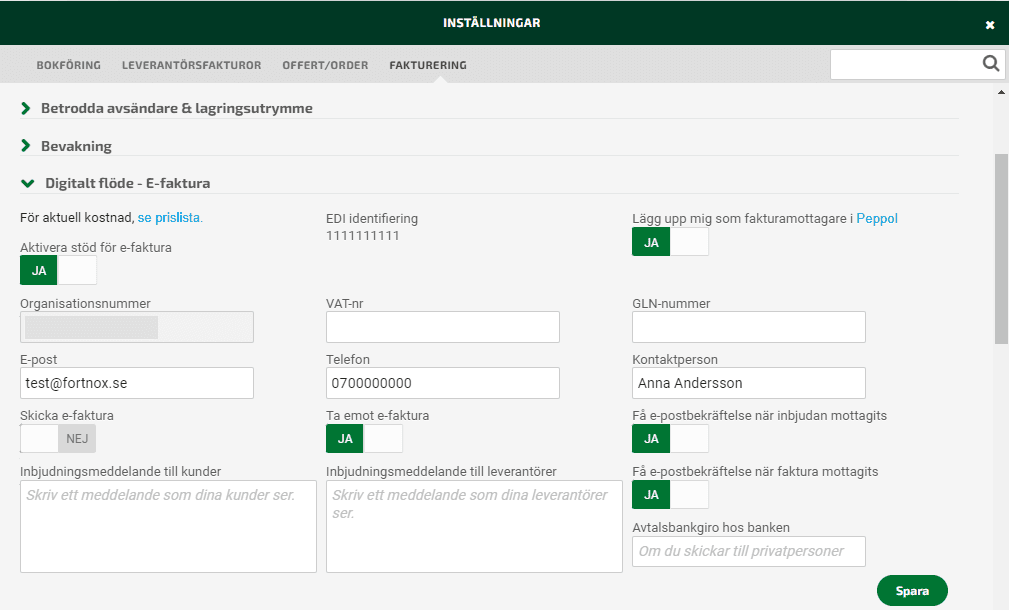Click Inbjudningsmeddelande till kunder text area
The image size is (1009, 610).
169,526
